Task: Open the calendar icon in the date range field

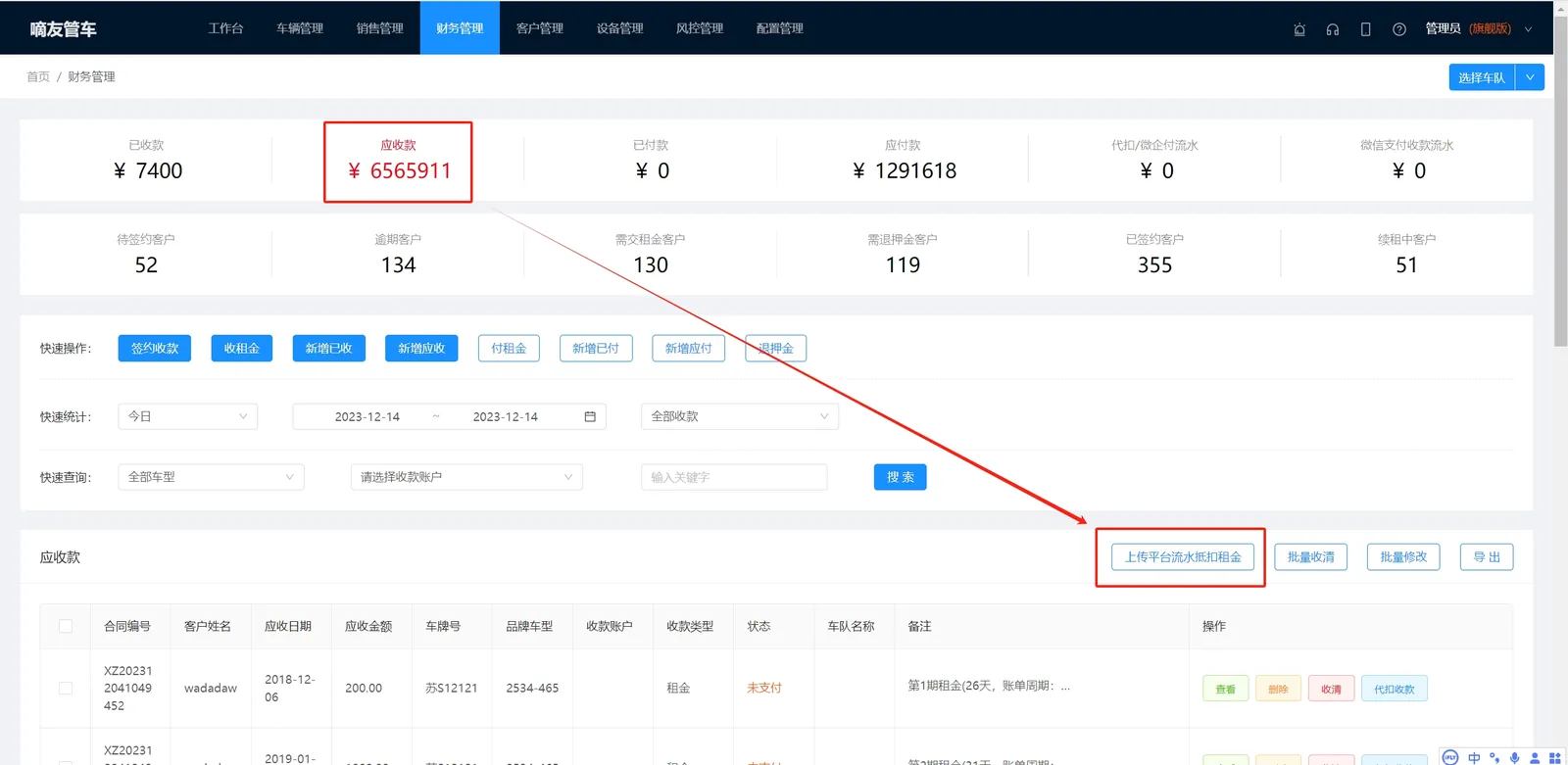Action: pyautogui.click(x=590, y=416)
